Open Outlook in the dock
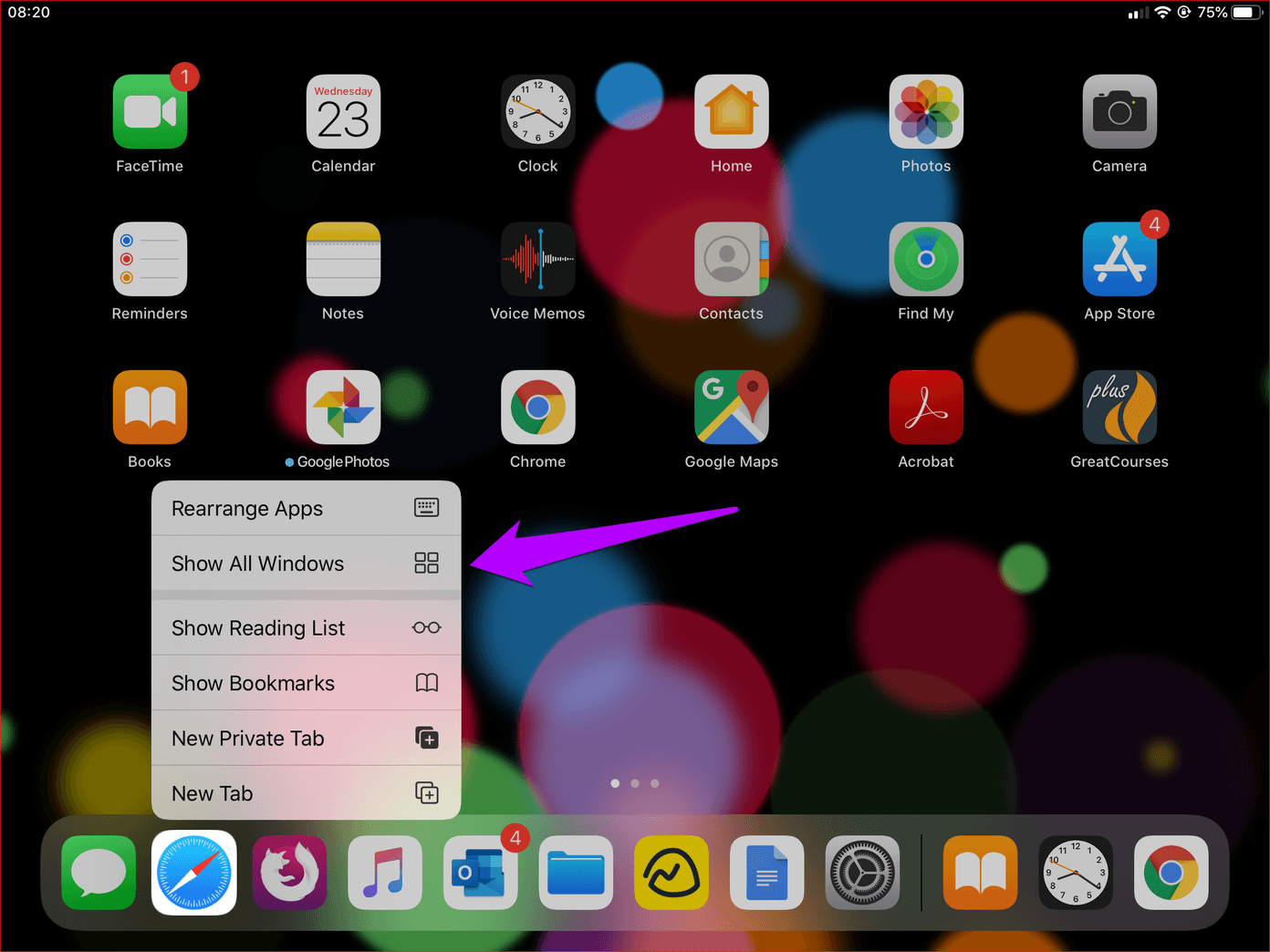Viewport: 1270px width, 952px height. (481, 873)
